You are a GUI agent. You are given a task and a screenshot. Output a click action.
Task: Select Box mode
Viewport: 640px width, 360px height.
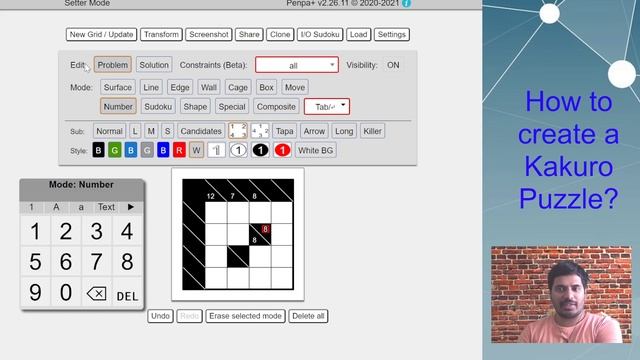tap(266, 87)
